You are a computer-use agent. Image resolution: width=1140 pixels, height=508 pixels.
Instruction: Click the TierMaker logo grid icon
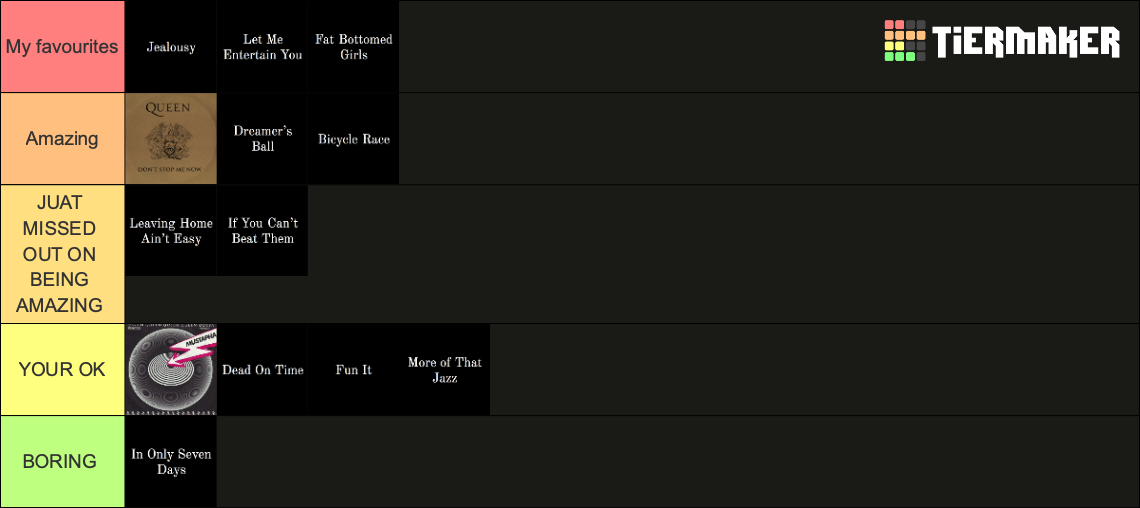[904, 41]
